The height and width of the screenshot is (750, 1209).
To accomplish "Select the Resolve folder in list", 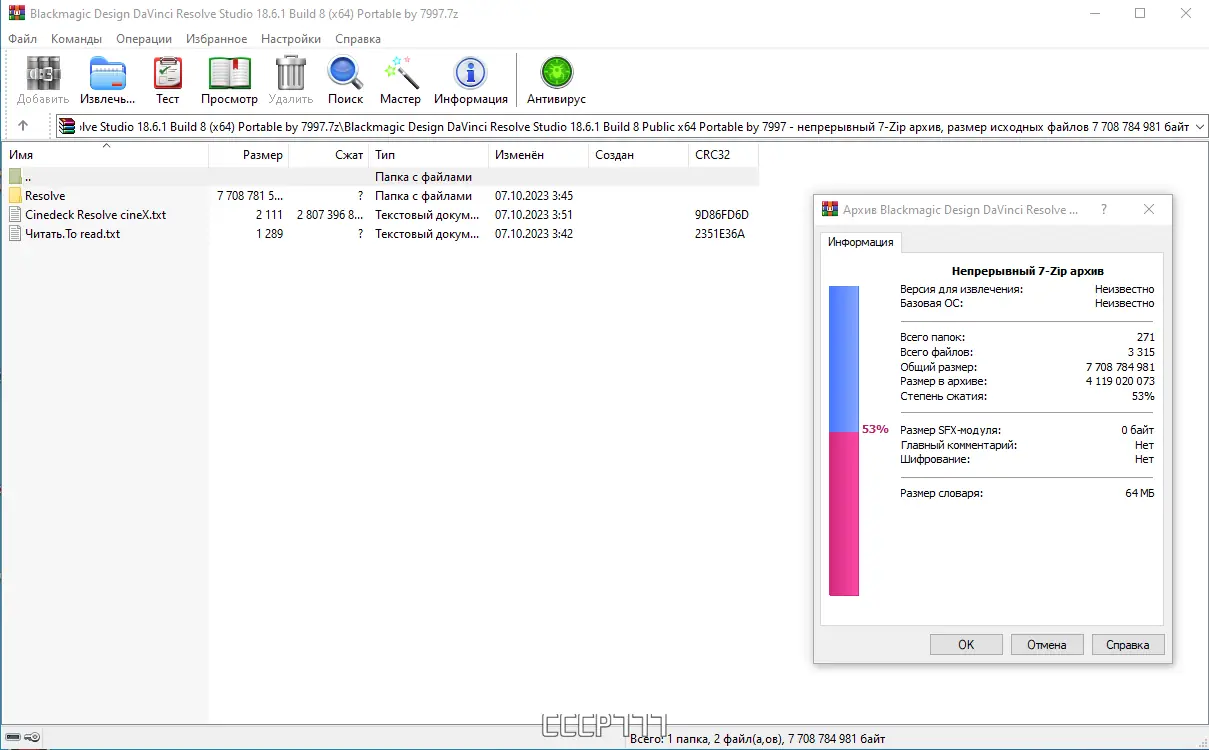I will click(45, 196).
